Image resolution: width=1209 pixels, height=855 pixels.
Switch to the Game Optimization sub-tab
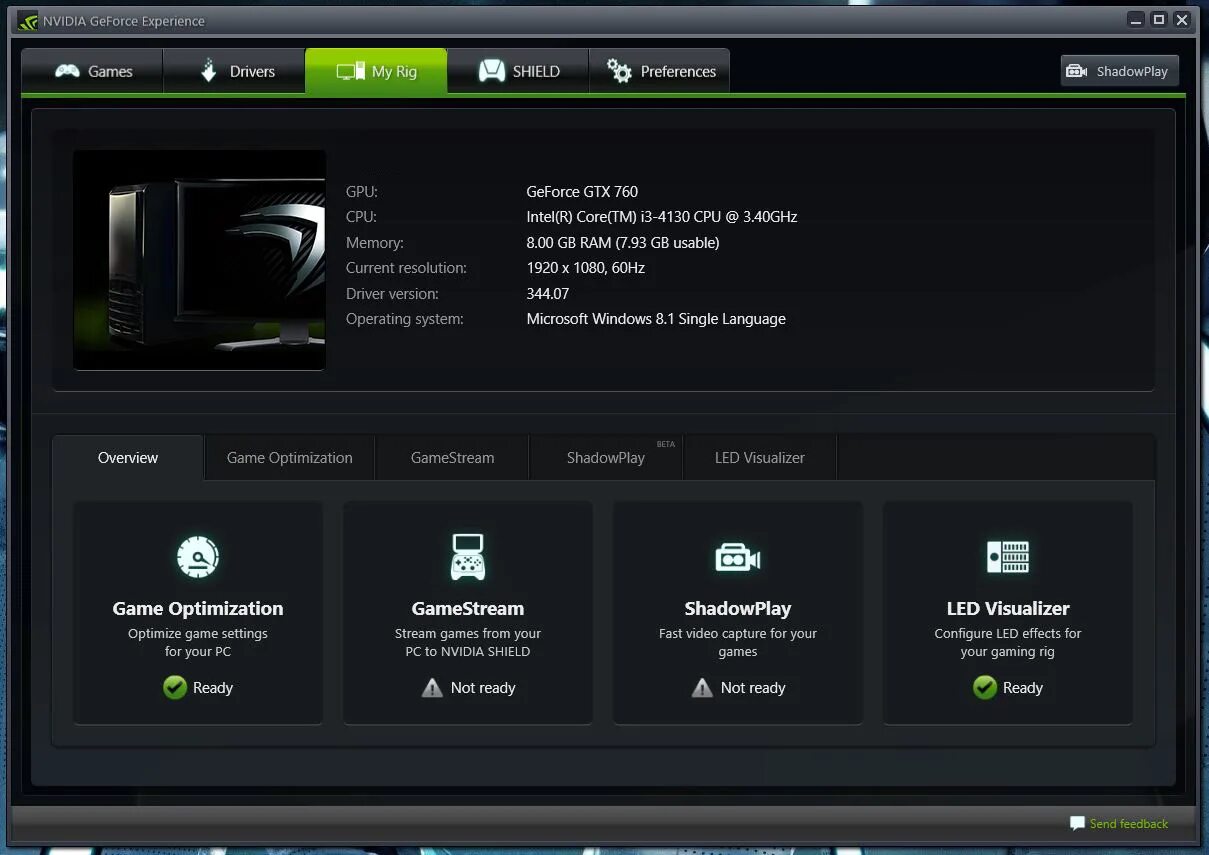point(290,458)
